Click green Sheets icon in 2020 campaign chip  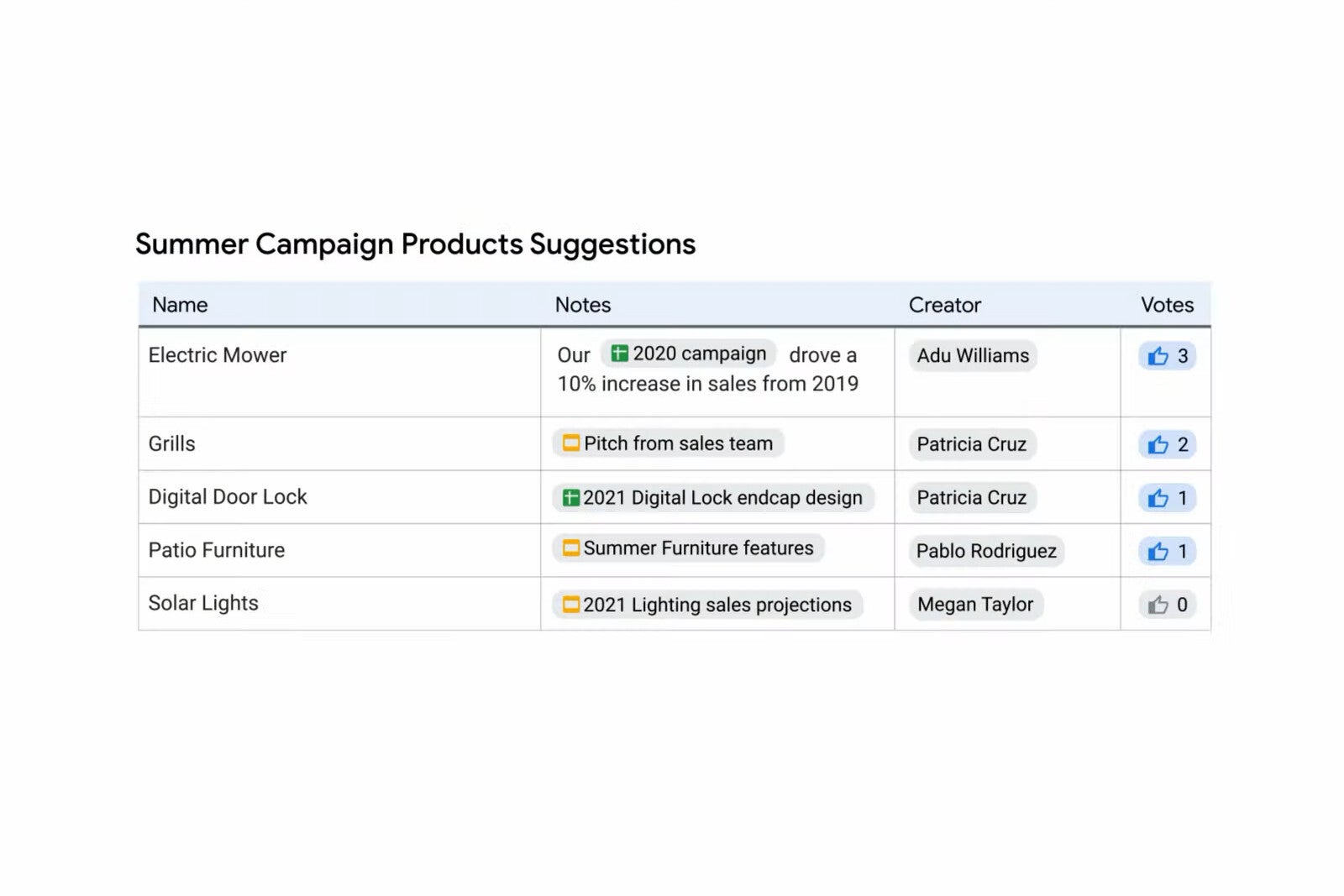(x=619, y=354)
